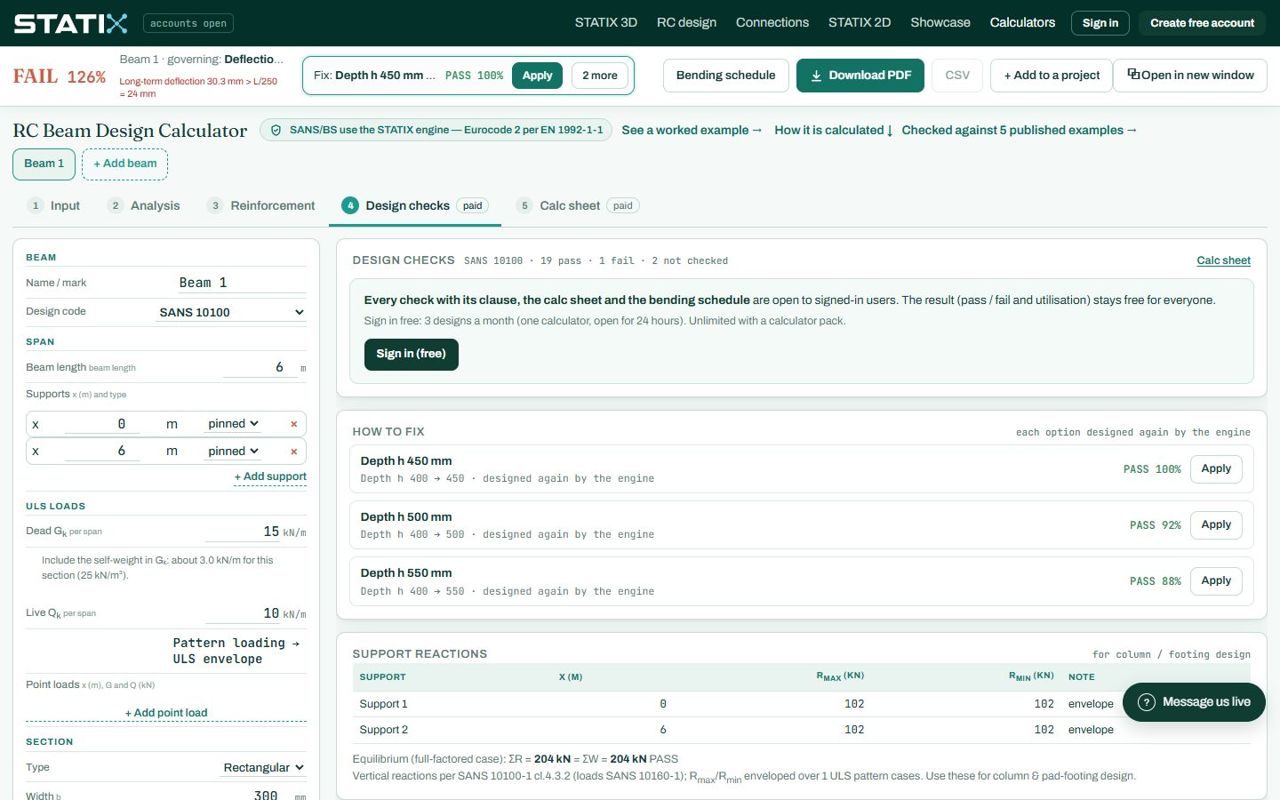
Task: Click the STATIX logo
Action: pos(70,23)
